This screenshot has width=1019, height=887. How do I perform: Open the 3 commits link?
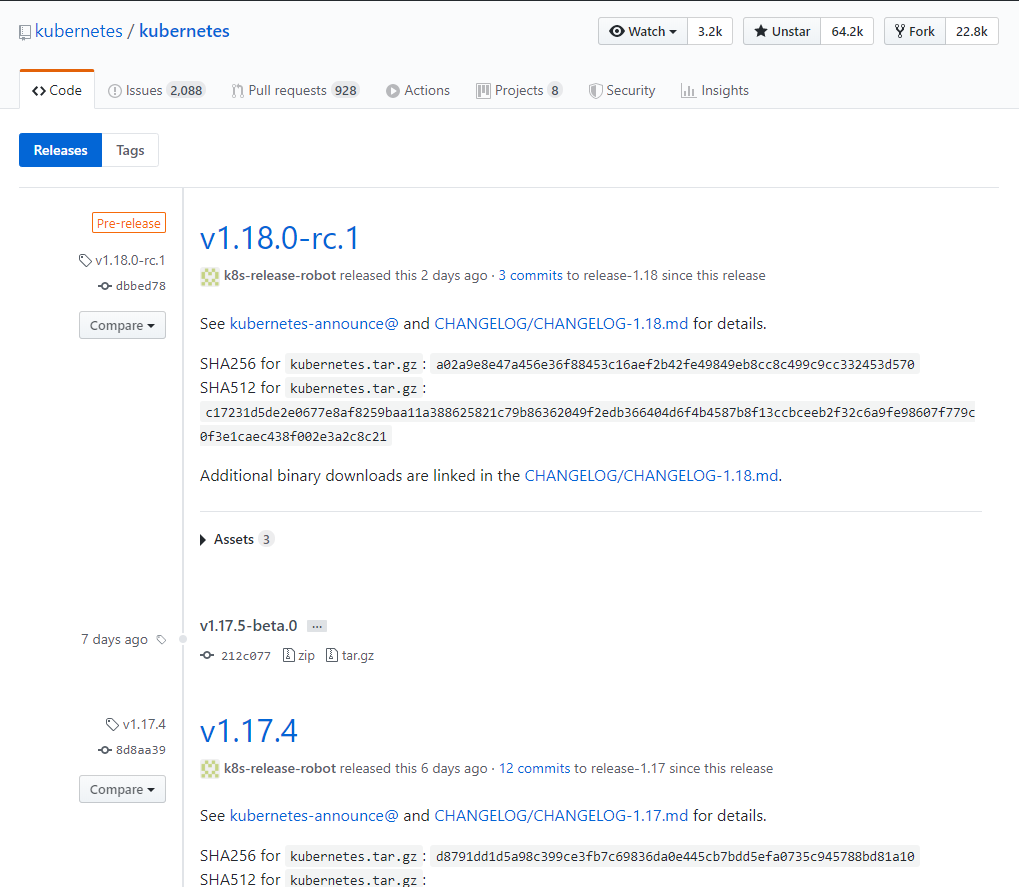click(530, 276)
